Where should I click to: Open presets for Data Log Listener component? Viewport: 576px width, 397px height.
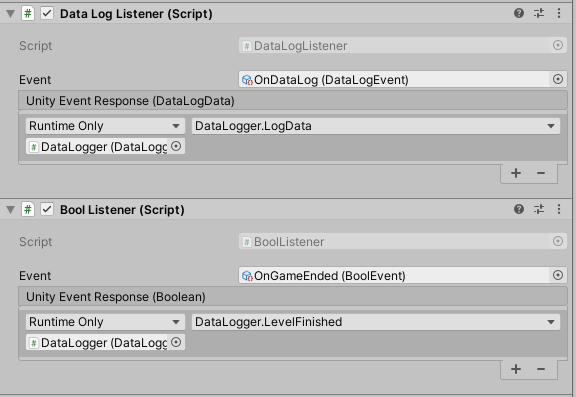[x=539, y=14]
